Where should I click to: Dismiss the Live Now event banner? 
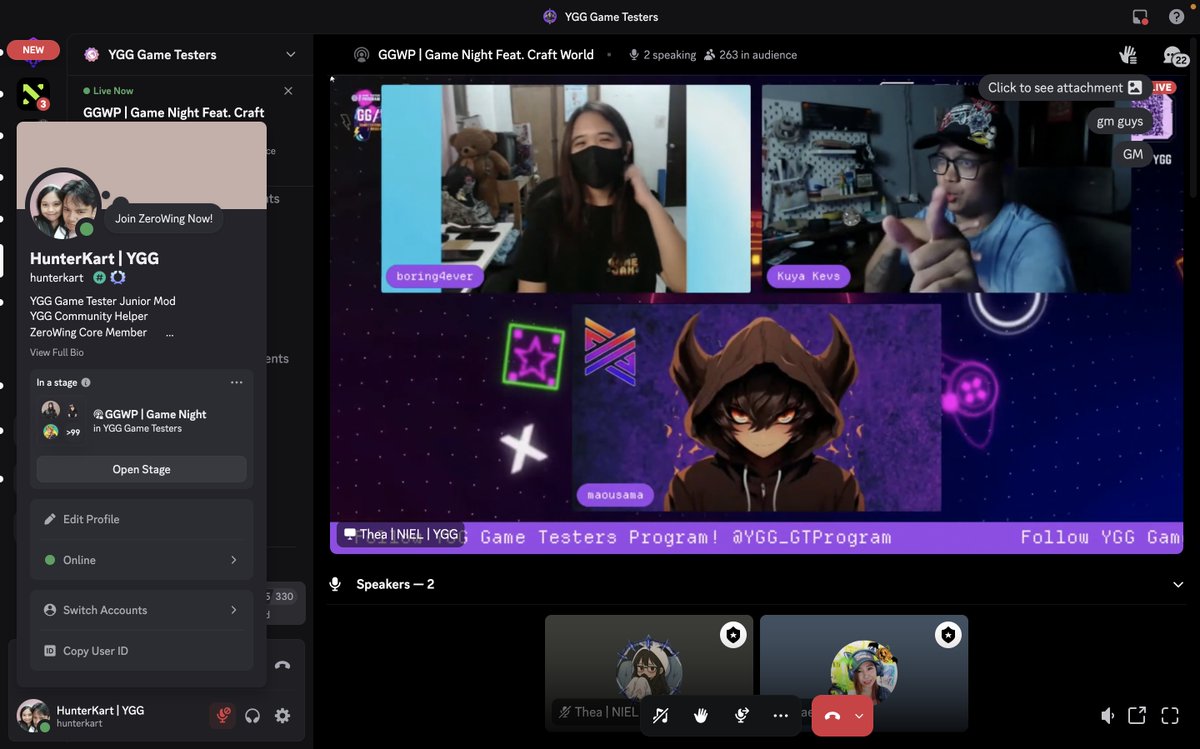click(288, 91)
